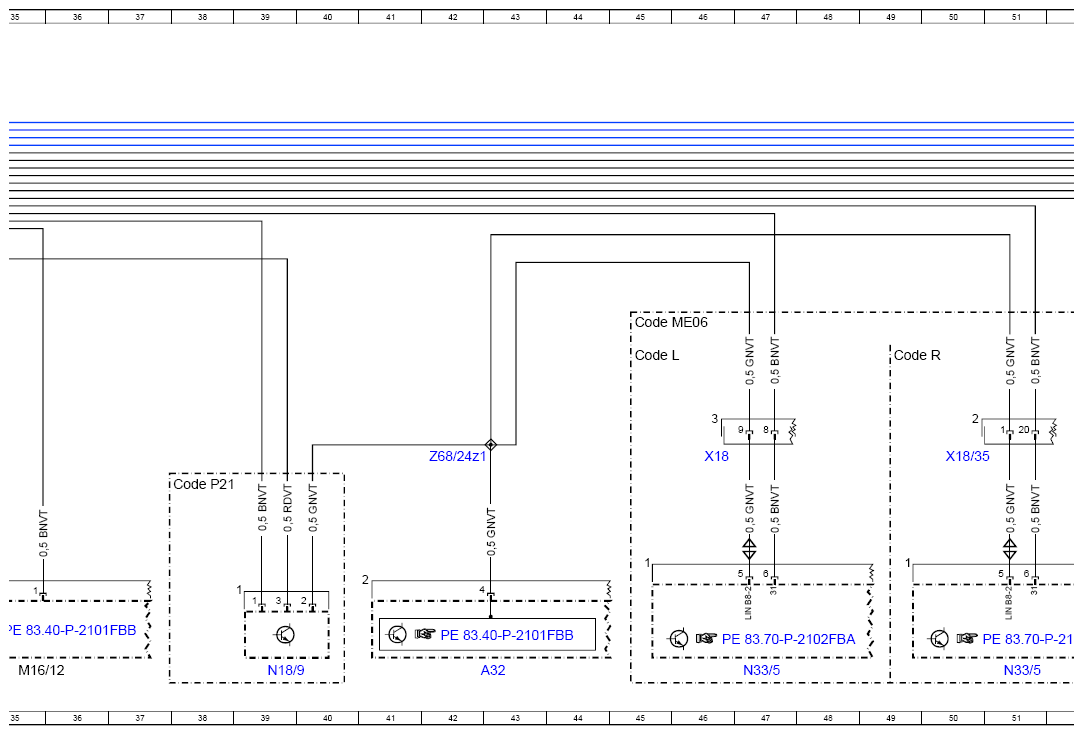Click the twisted-pair symbol above Code R N33/5 pin 5
Screen dimensions: 1083x735
(1010, 549)
